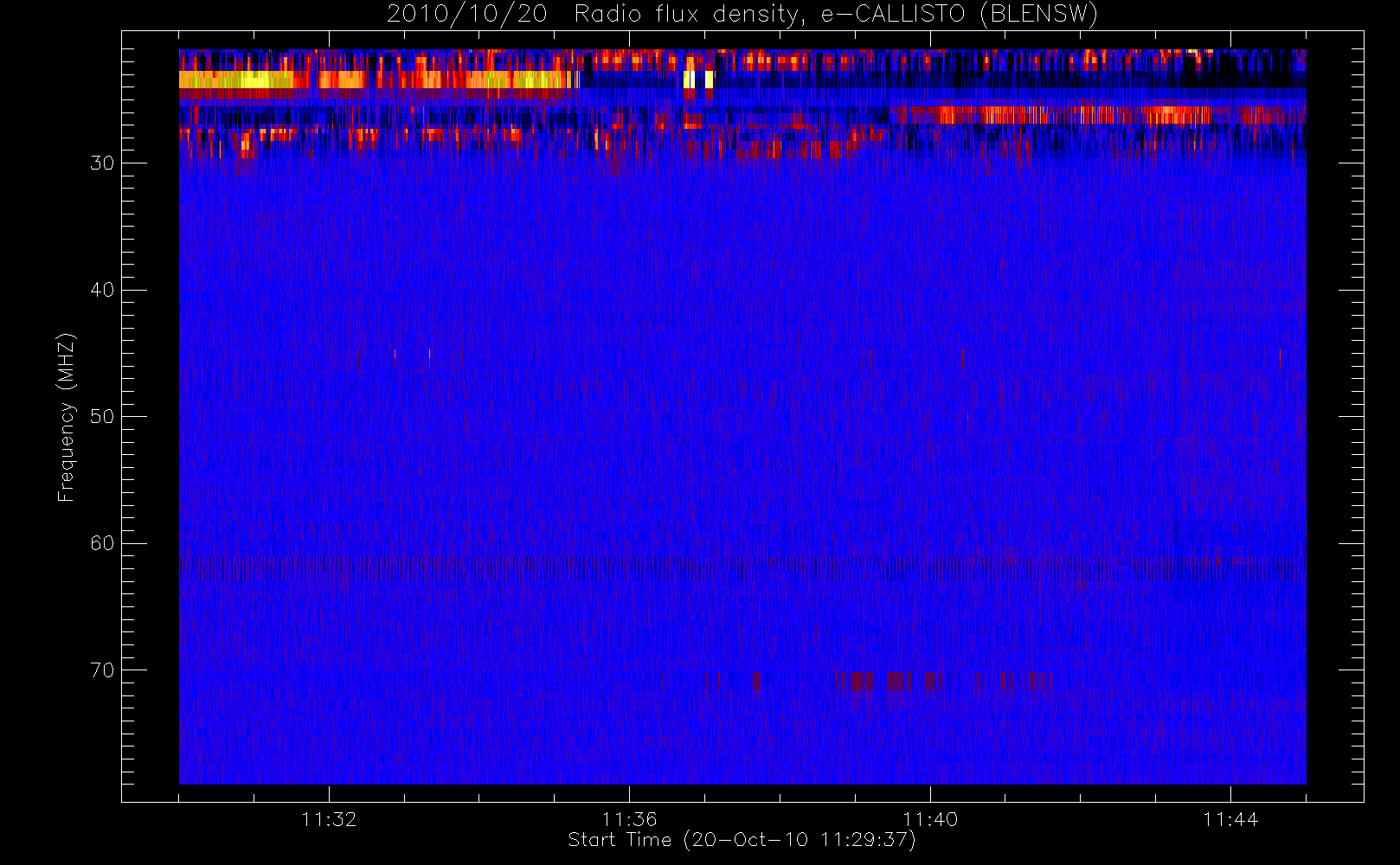1400x865 pixels.
Task: Click the '11:44' time tick label
Action: [x=1230, y=819]
